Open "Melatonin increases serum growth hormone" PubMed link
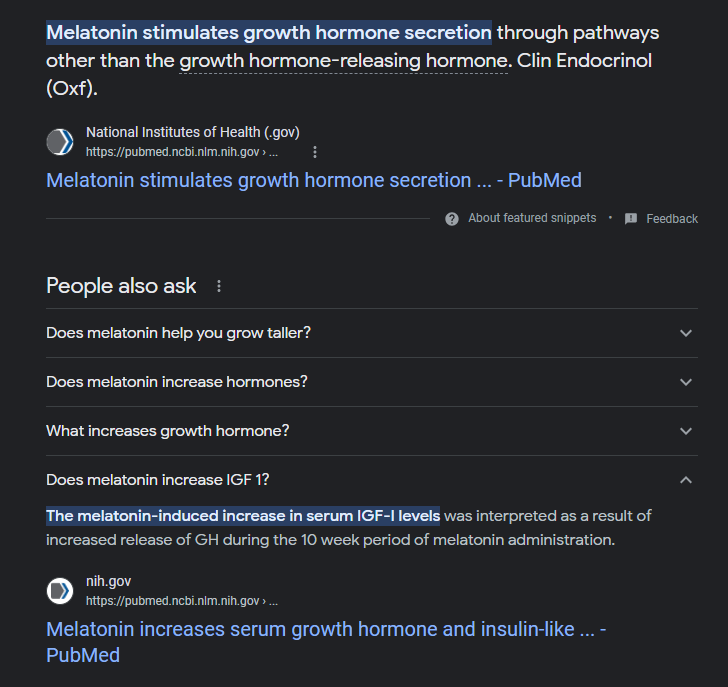This screenshot has height=687, width=728. 326,630
